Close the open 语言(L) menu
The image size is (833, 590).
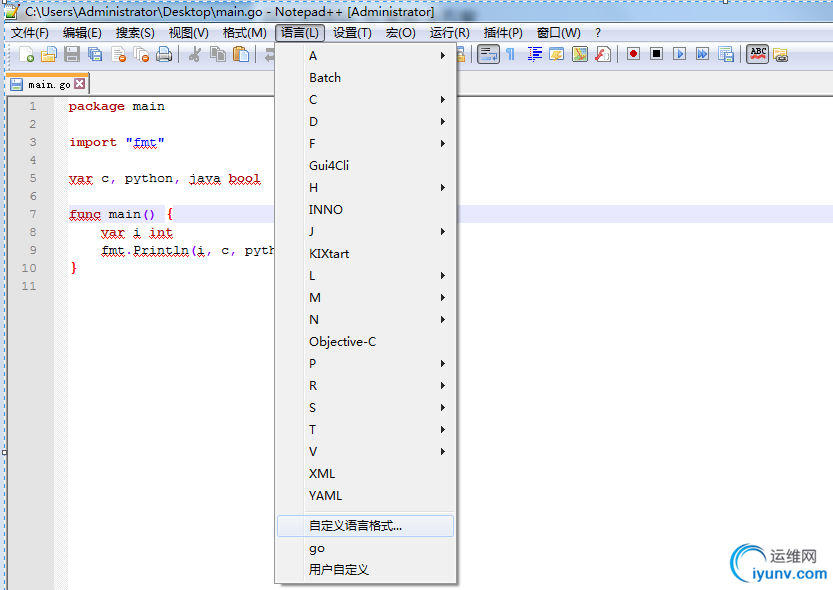pyautogui.click(x=300, y=33)
